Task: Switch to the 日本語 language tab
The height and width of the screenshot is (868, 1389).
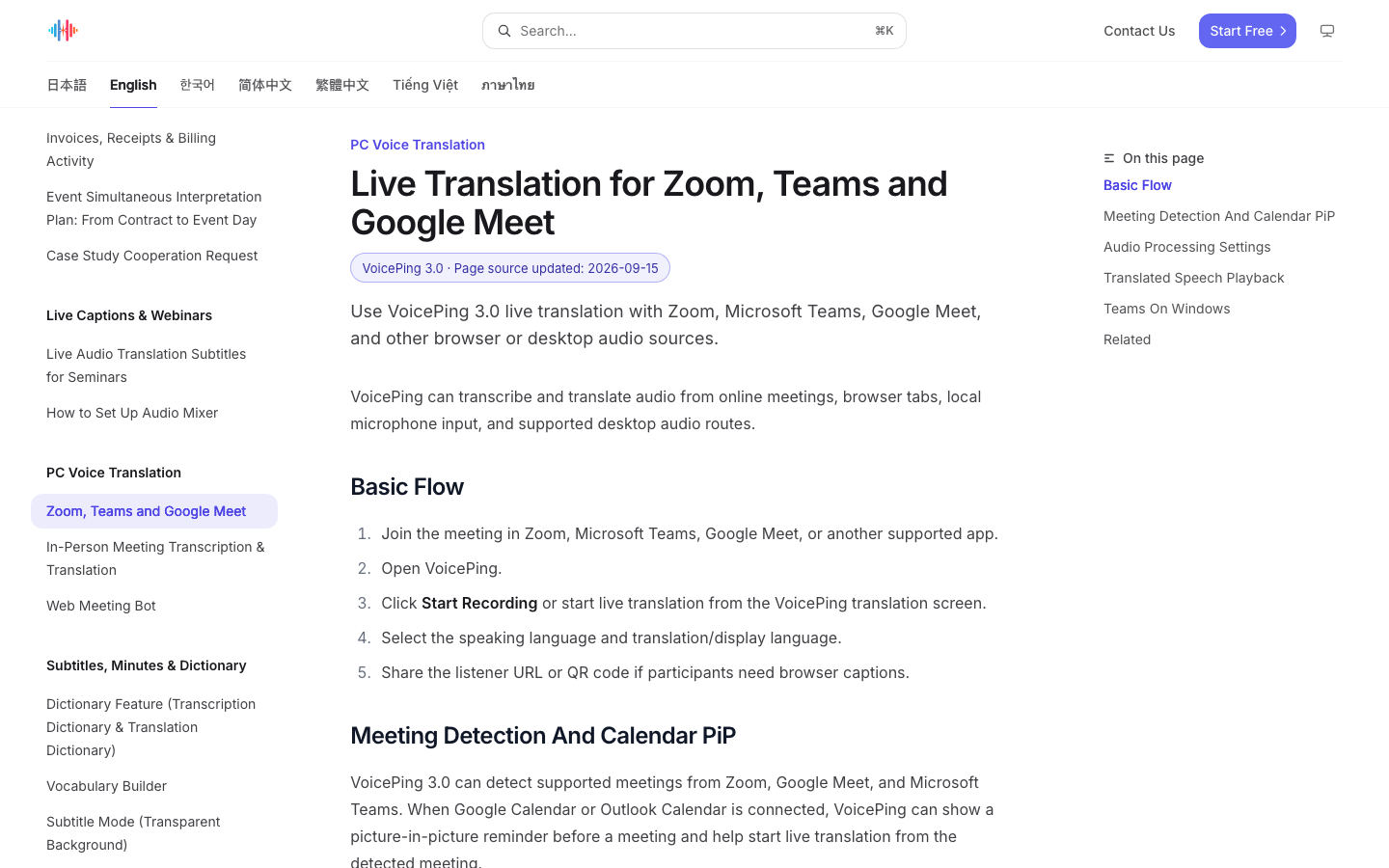Action: tap(67, 85)
